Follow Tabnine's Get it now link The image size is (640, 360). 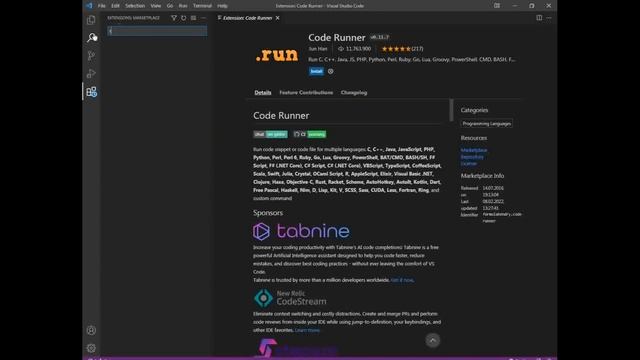tap(402, 280)
